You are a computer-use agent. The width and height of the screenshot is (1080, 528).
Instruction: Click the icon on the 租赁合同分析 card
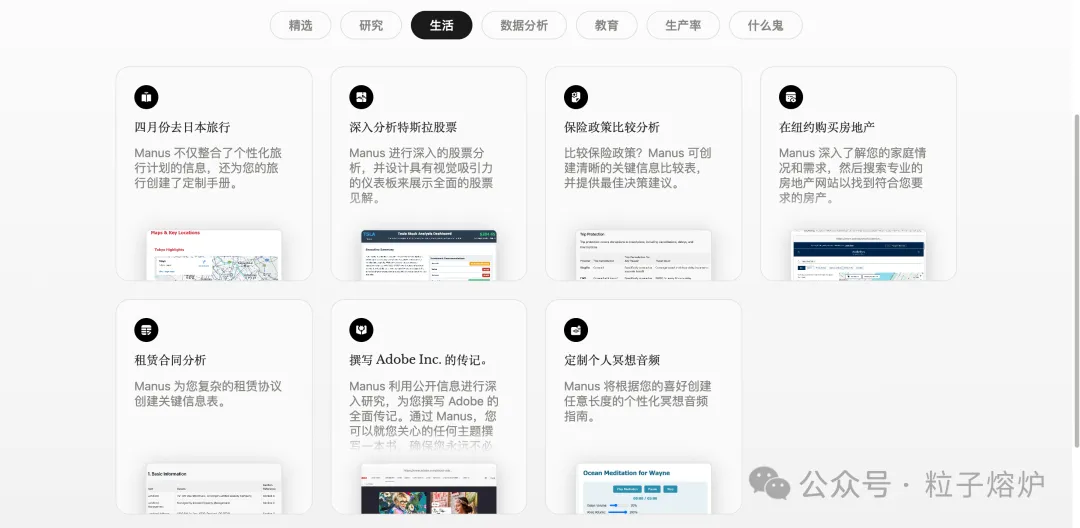(x=146, y=330)
